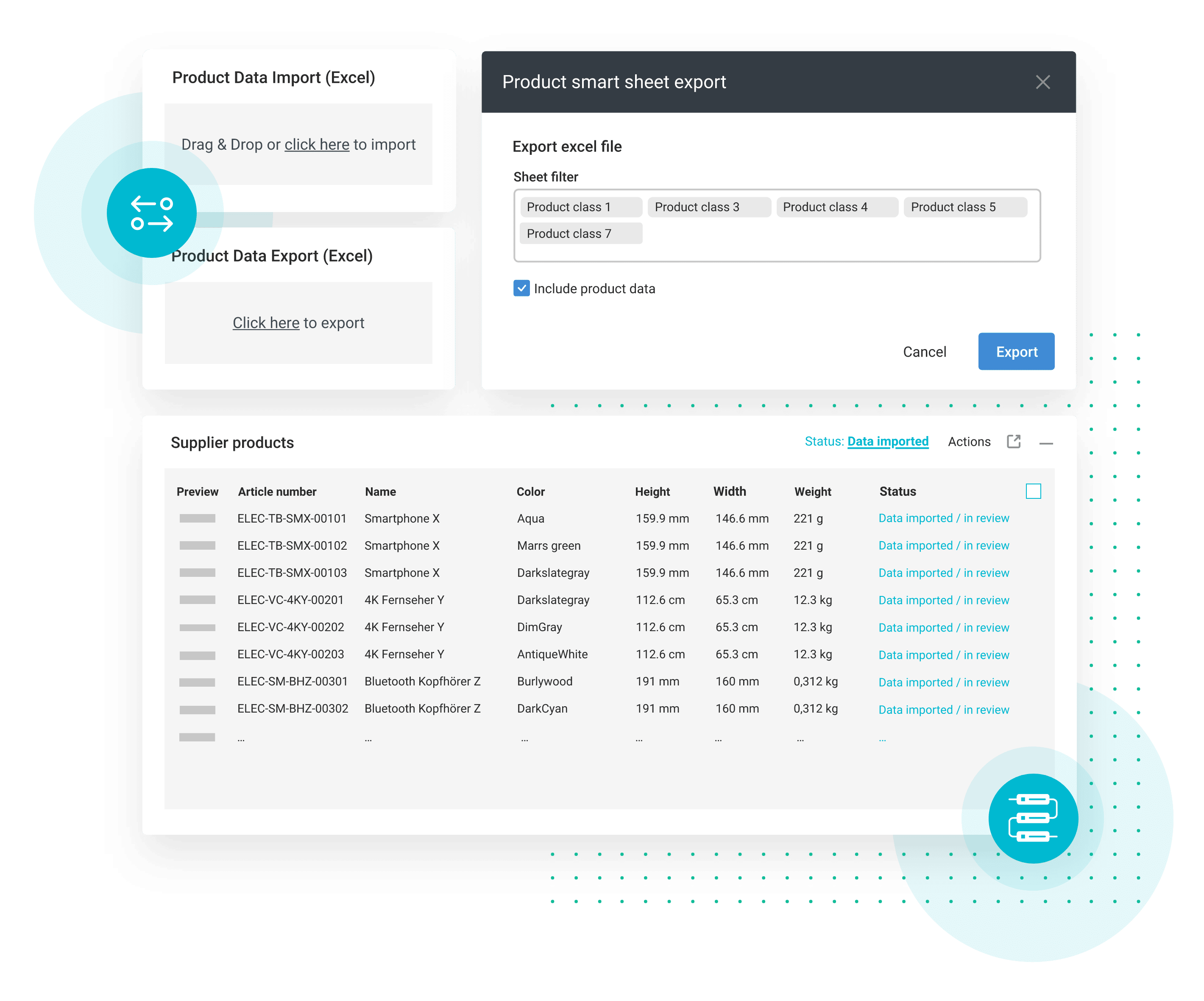Open status link for ELEC-TB-SMX-00103
Screen dimensions: 1204x1001
click(944, 573)
